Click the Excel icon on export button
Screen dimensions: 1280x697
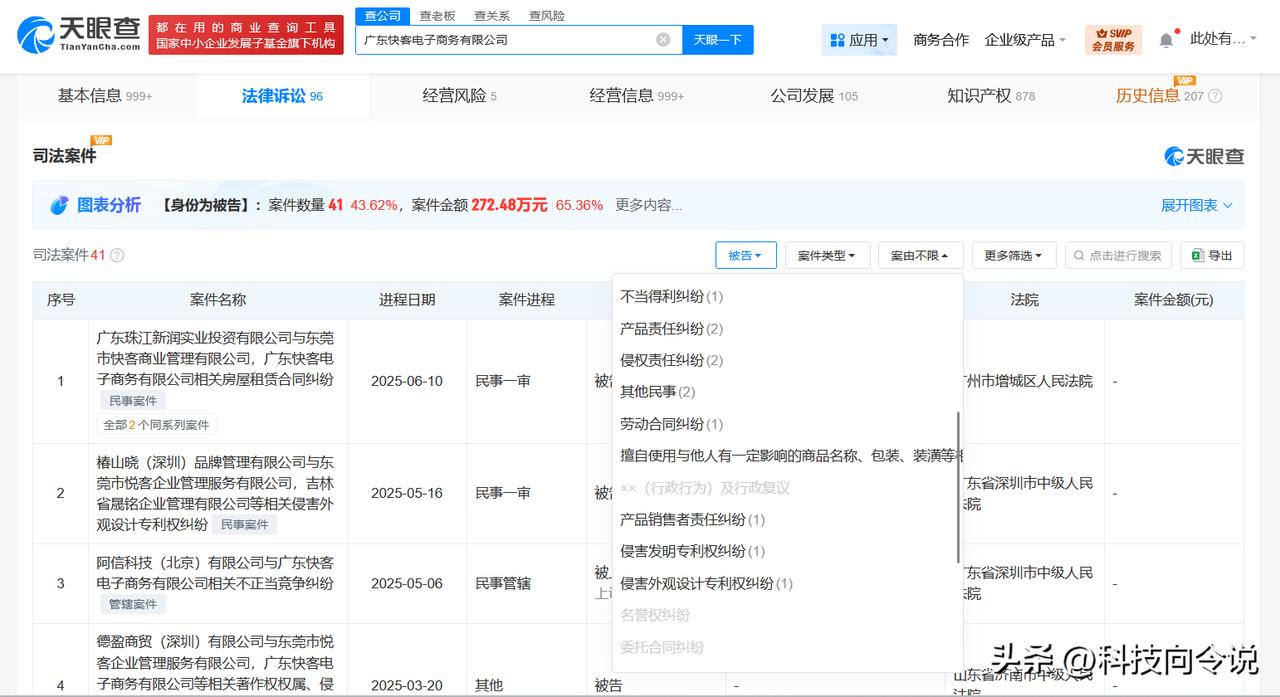click(x=1197, y=256)
